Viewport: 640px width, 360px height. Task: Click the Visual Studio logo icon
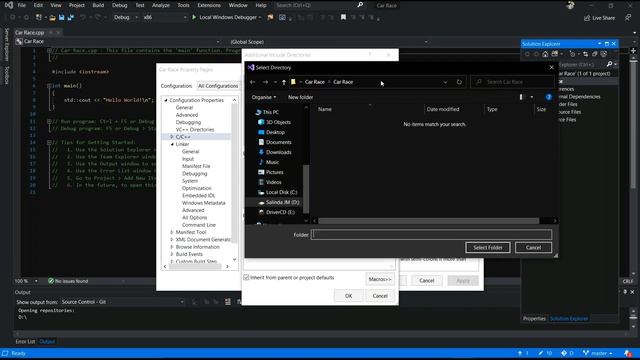[9, 5]
